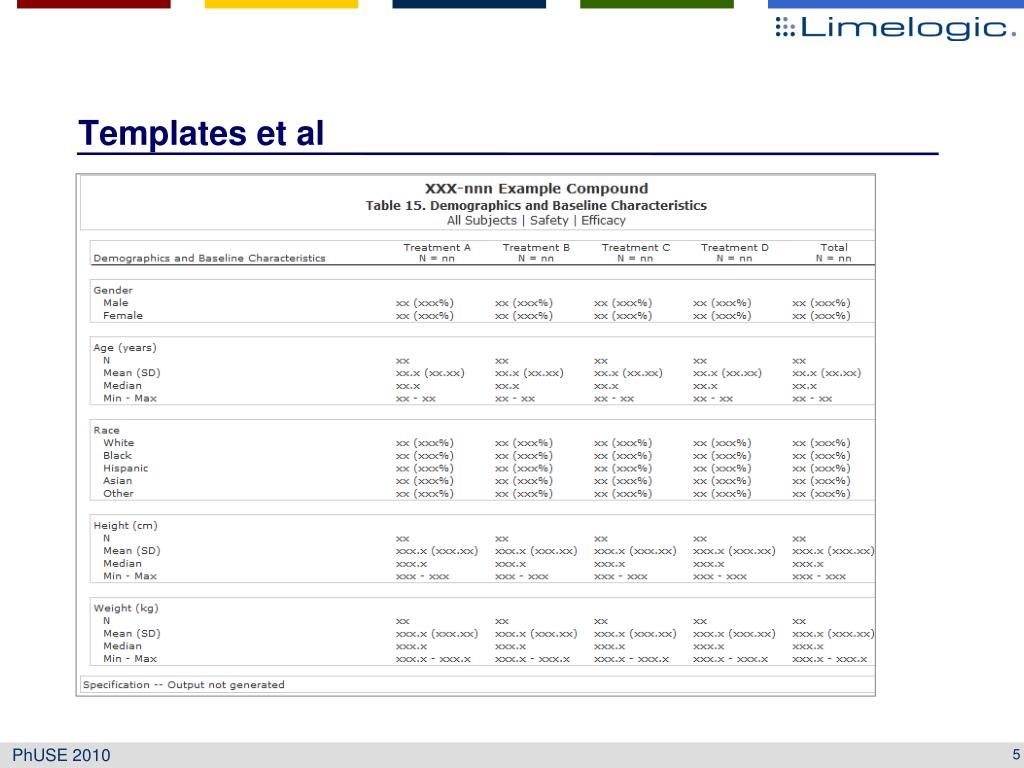Switch to the Safety population link

(x=549, y=221)
